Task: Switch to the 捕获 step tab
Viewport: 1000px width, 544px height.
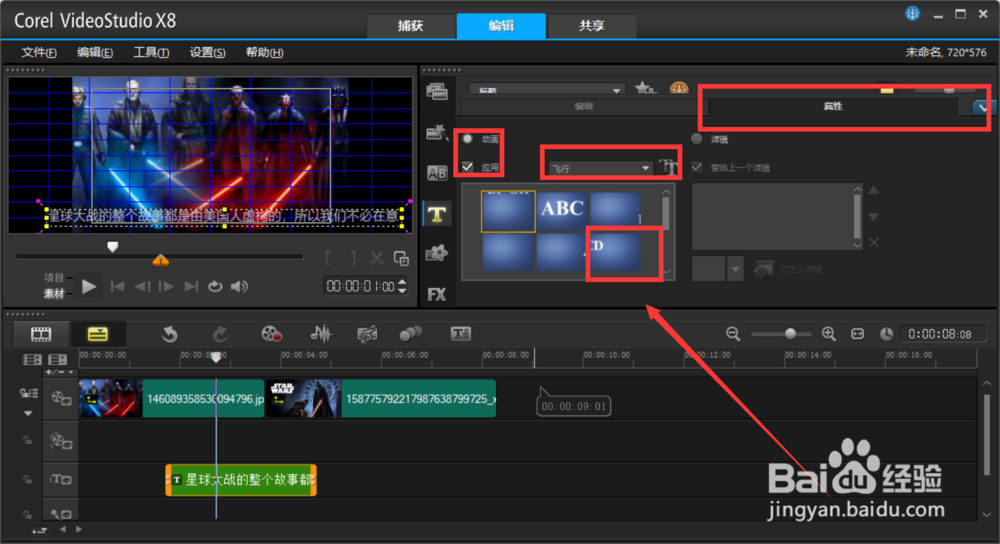Action: tap(411, 26)
